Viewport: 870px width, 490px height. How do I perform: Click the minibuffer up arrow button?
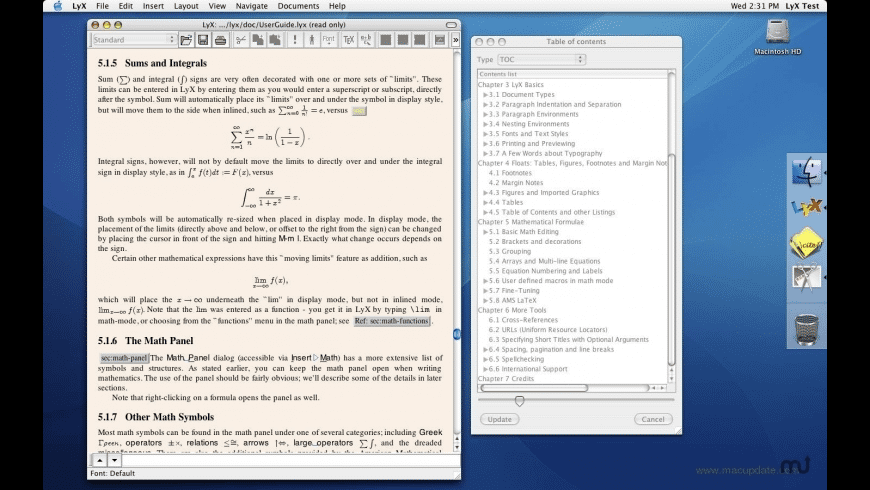(x=99, y=460)
